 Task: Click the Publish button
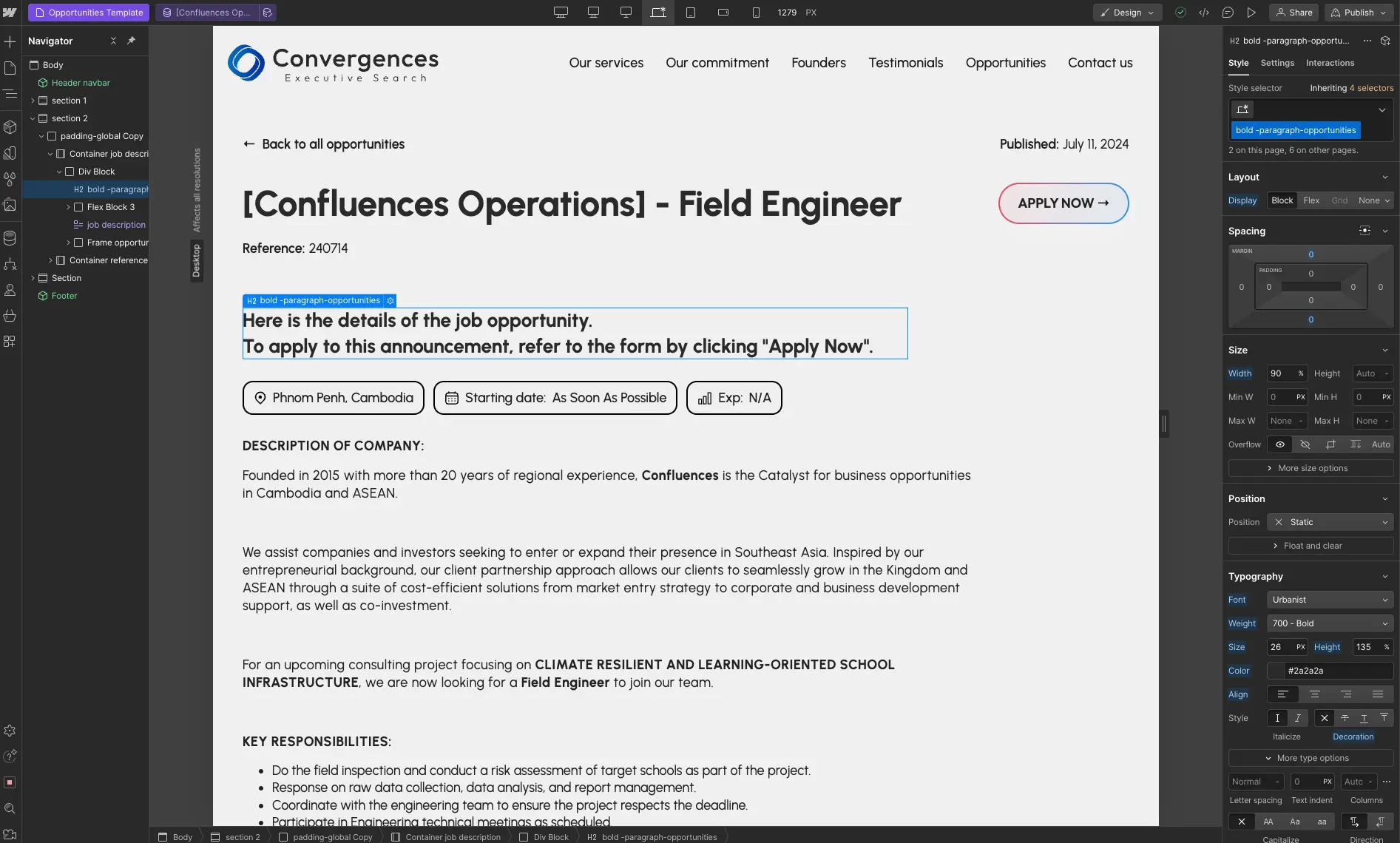(x=1359, y=13)
